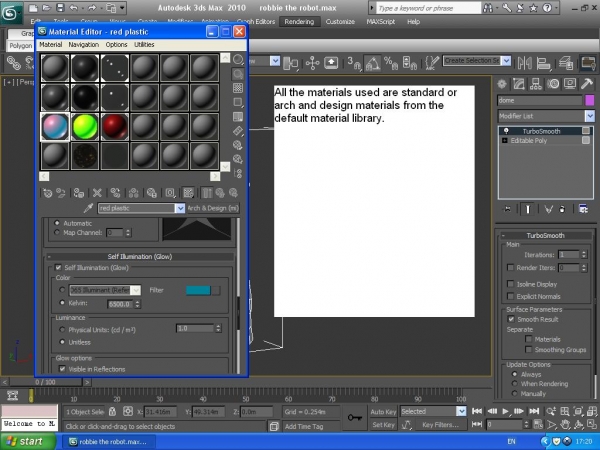Collapse the TurboSmooth rollout header

[545, 235]
